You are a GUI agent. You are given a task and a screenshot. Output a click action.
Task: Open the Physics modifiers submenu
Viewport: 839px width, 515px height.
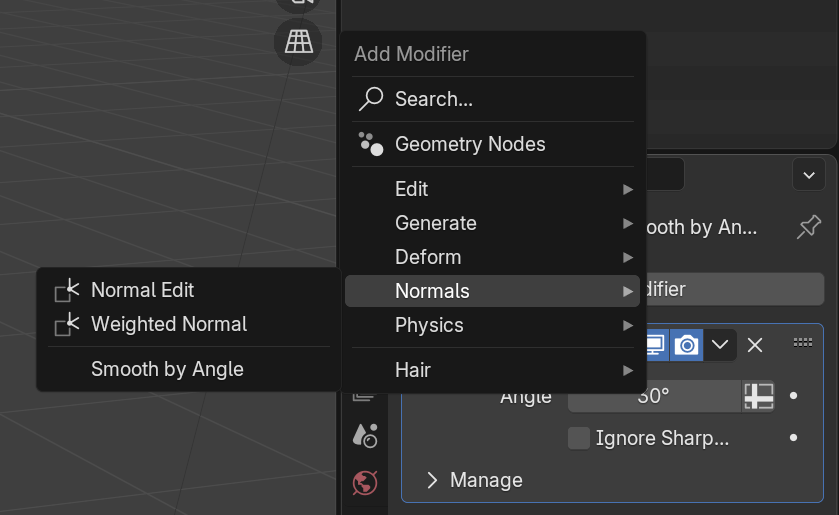click(x=492, y=325)
